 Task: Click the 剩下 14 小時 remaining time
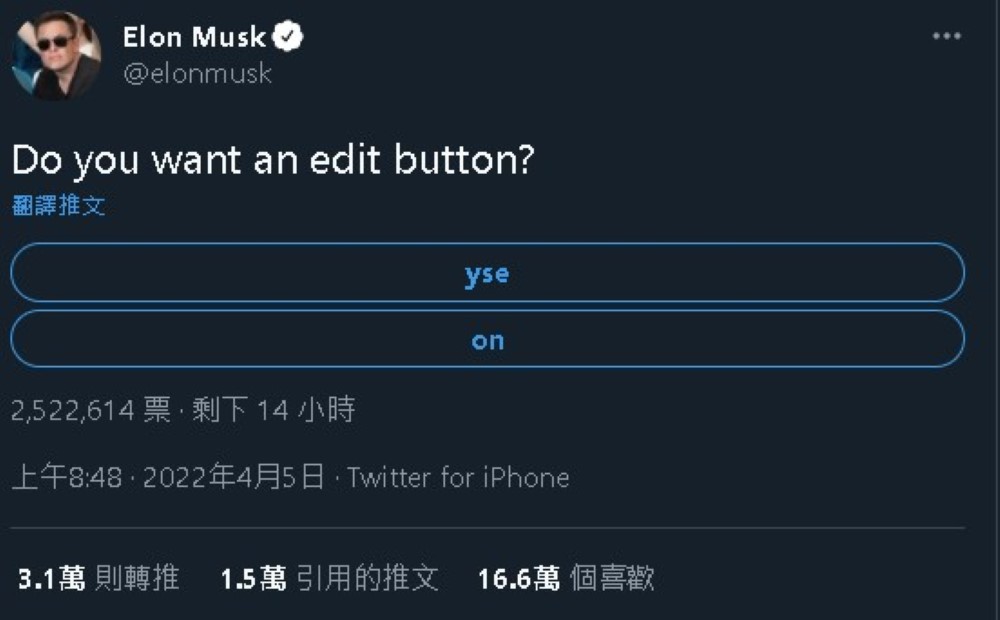tap(273, 410)
